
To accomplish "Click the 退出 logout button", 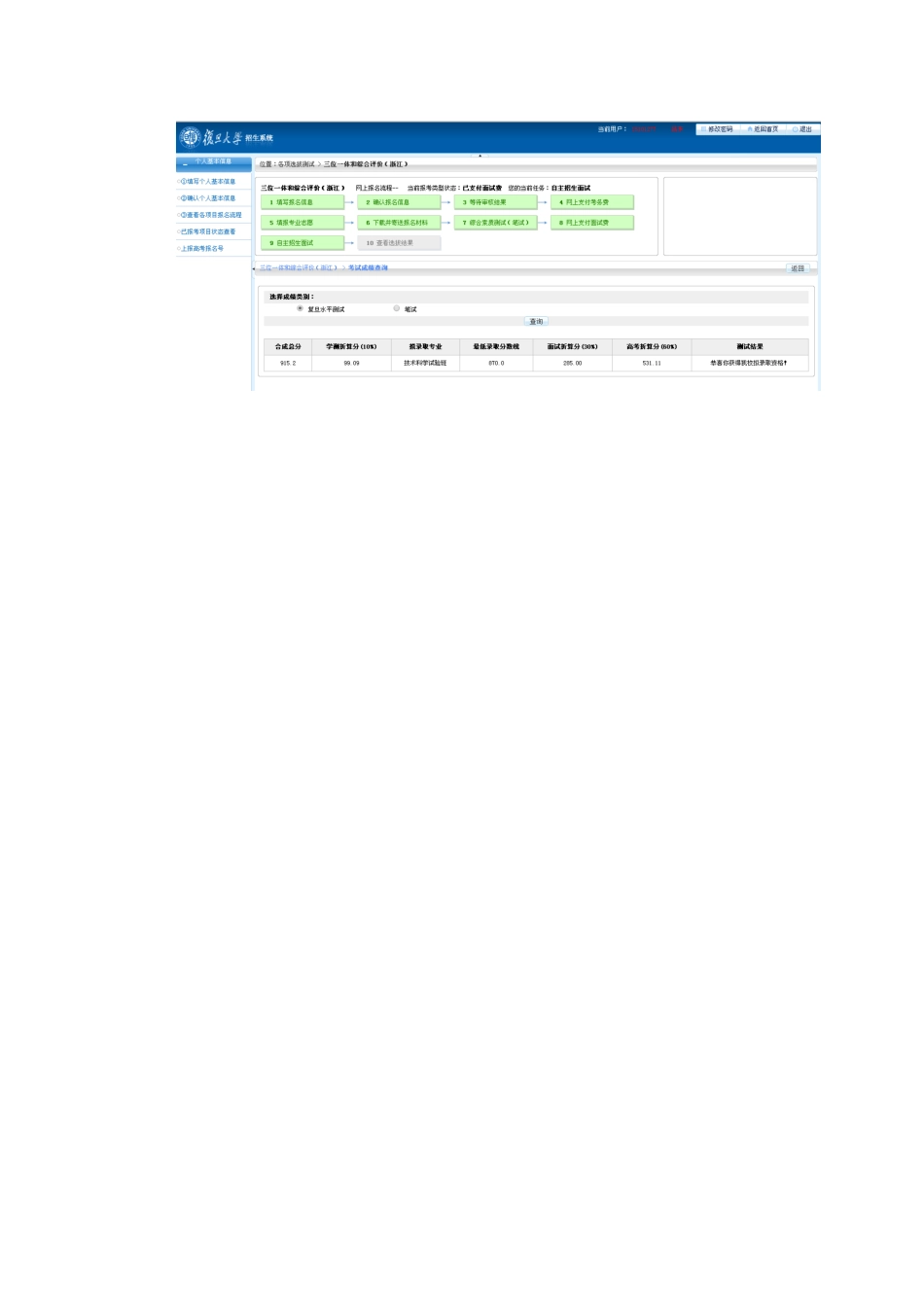I will pyautogui.click(x=803, y=129).
